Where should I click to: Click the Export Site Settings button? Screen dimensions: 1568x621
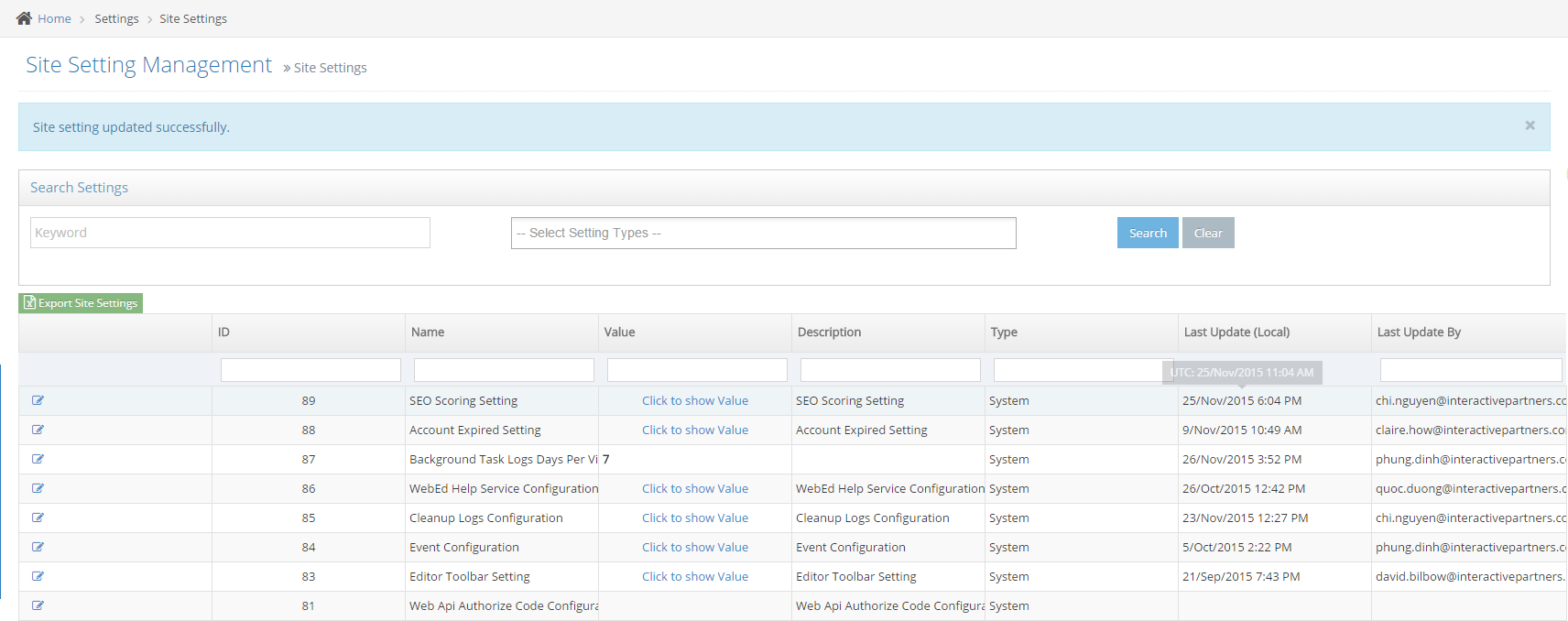[x=81, y=303]
